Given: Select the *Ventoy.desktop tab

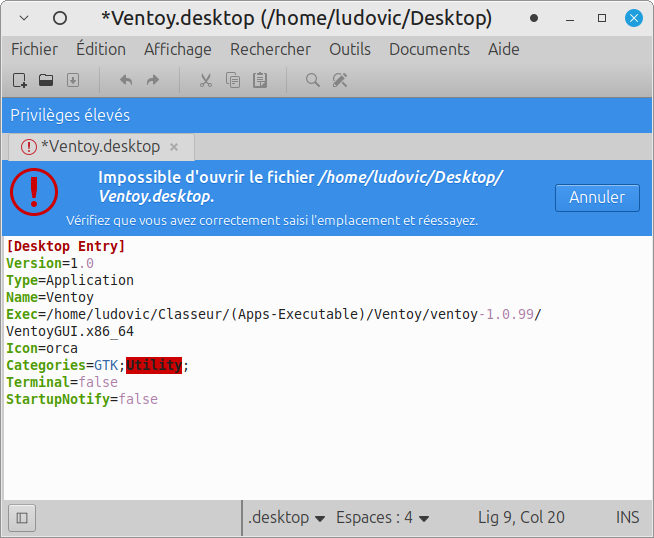Looking at the screenshot, I should point(101,147).
